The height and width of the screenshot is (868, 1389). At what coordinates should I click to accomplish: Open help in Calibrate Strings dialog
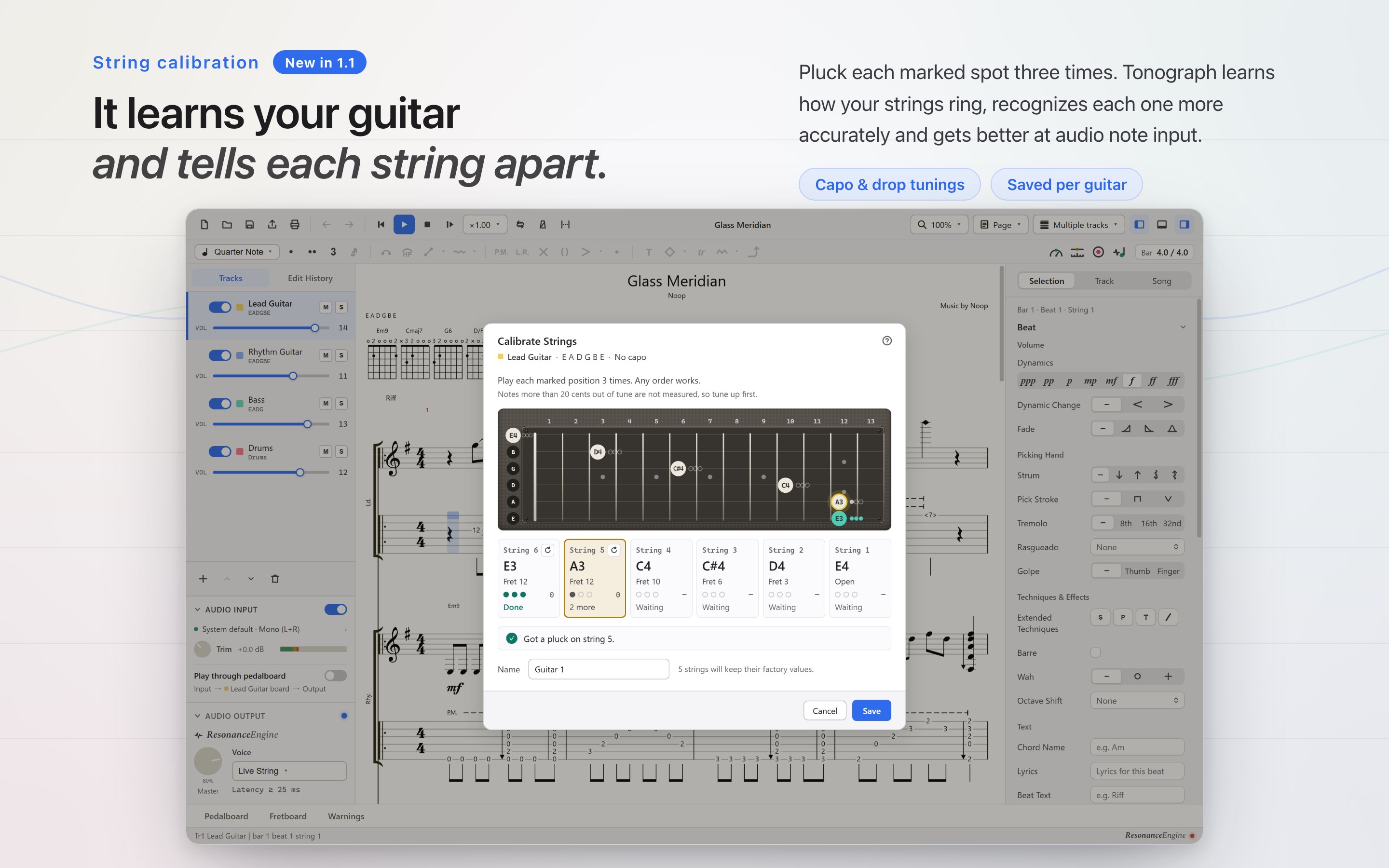pyautogui.click(x=887, y=340)
